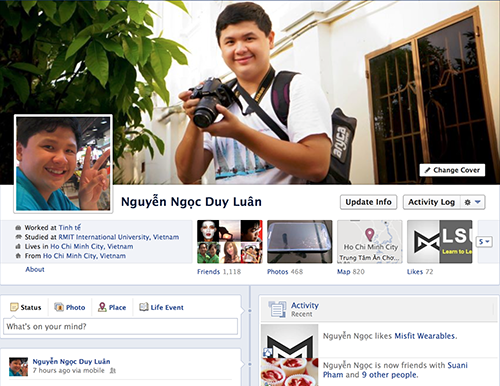Click the What's on your mind field

[120, 326]
